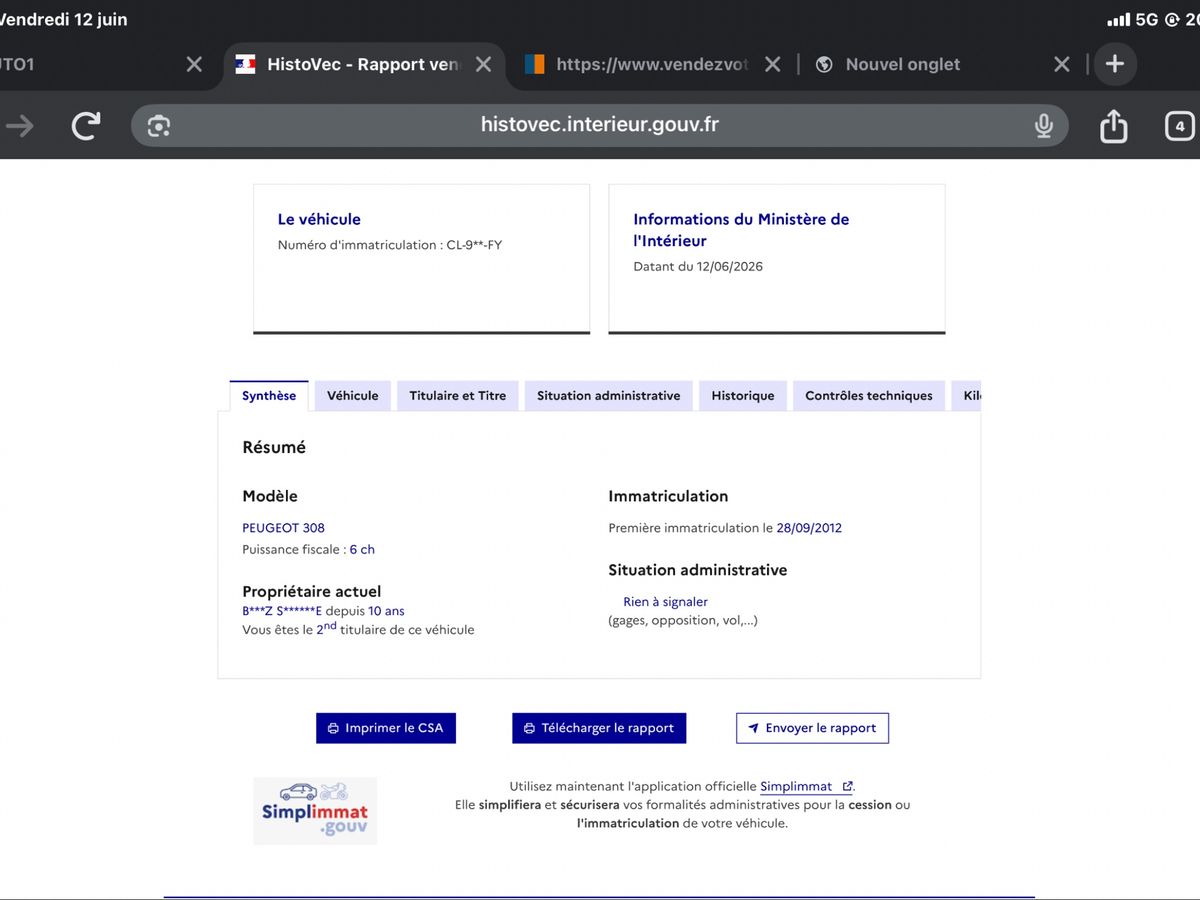The image size is (1200, 900).
Task: Click the globe icon on Nouvel onglet tab
Action: point(825,64)
